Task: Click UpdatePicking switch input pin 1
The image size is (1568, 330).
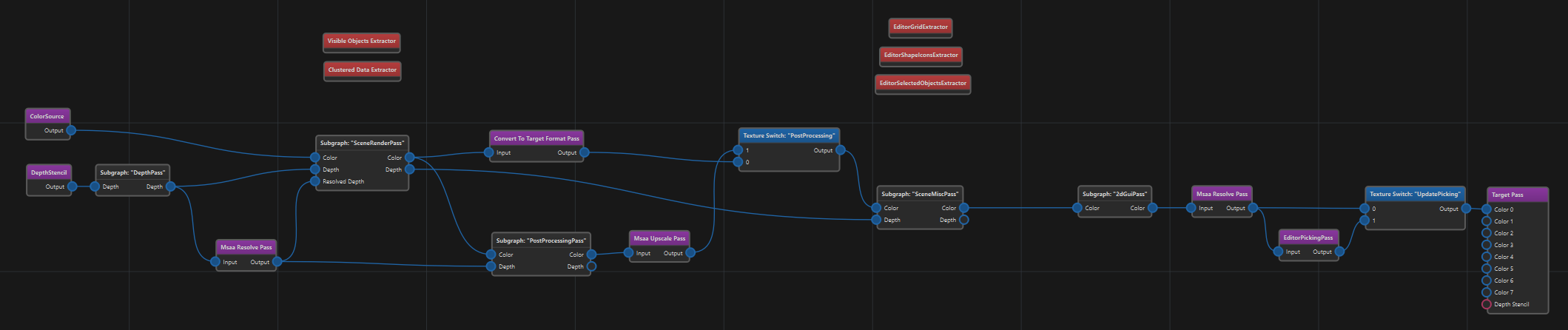Action: point(1365,220)
